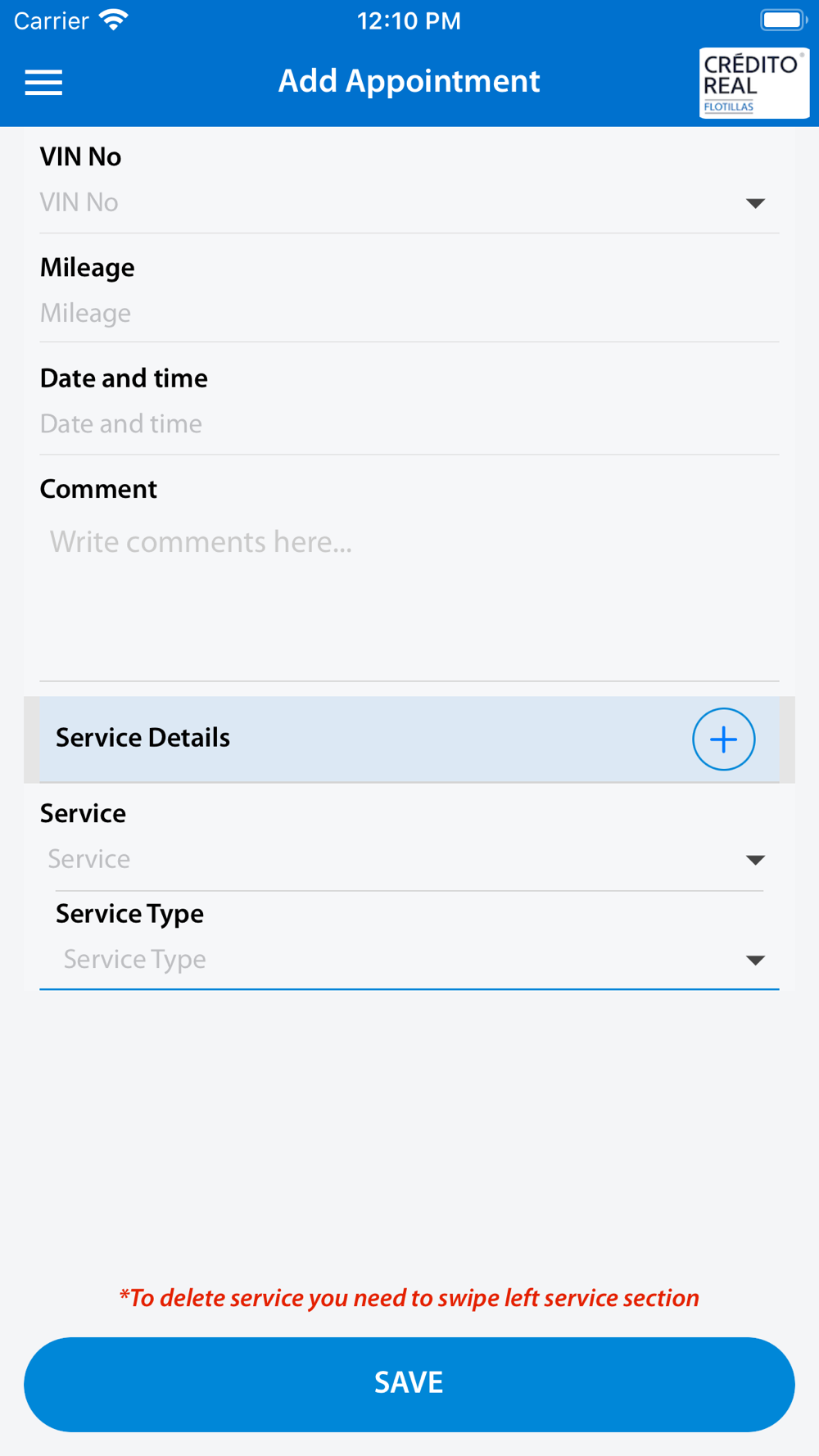Expand the Service Type dropdown arrow
The image size is (819, 1456).
755,960
